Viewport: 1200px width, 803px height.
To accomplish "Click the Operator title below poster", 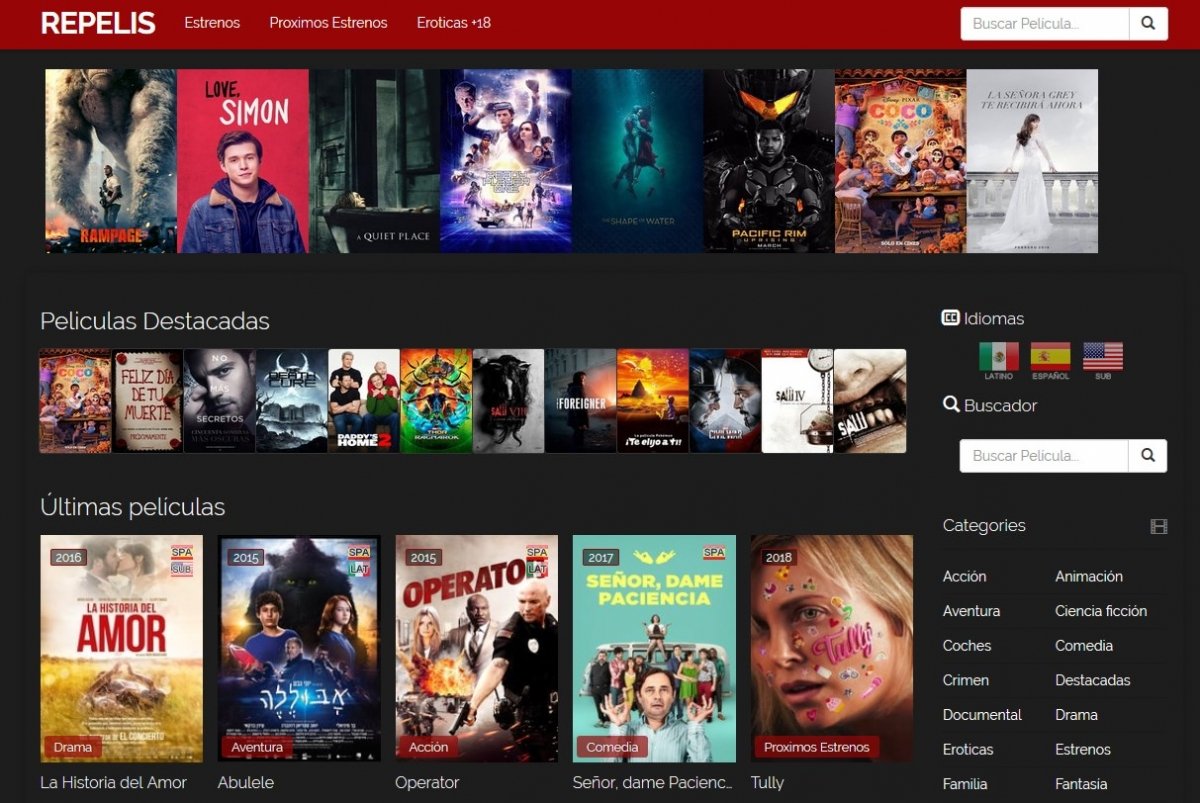I will [x=427, y=783].
